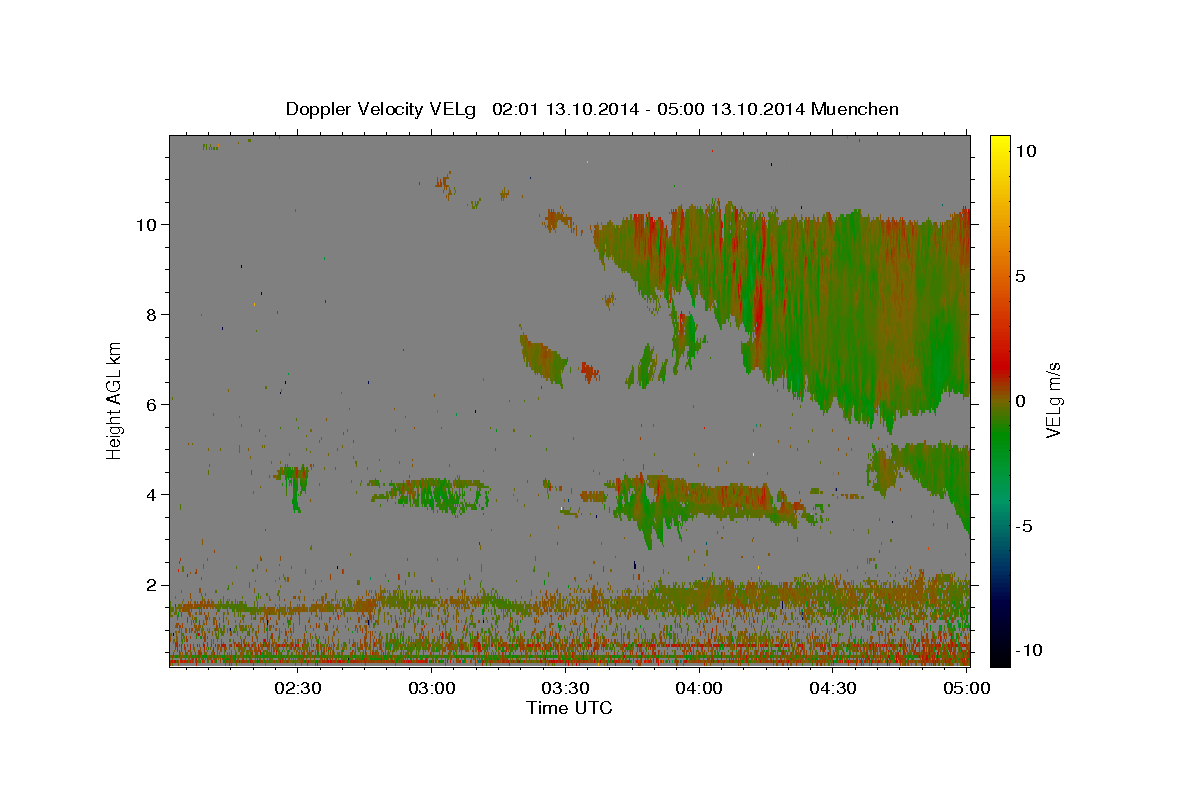Screen dimensions: 1200x800
Task: Click the height axis label 10
Action: [x=146, y=224]
